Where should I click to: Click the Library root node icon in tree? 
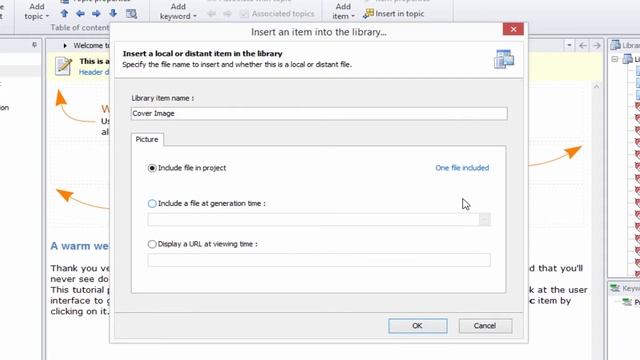coord(628,59)
